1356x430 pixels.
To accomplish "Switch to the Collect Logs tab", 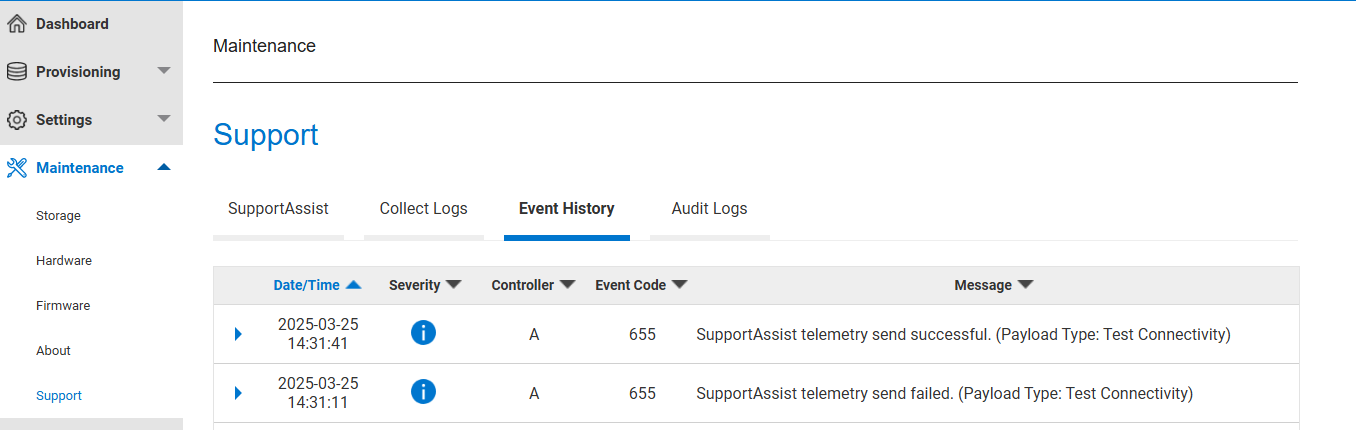I will 423,209.
